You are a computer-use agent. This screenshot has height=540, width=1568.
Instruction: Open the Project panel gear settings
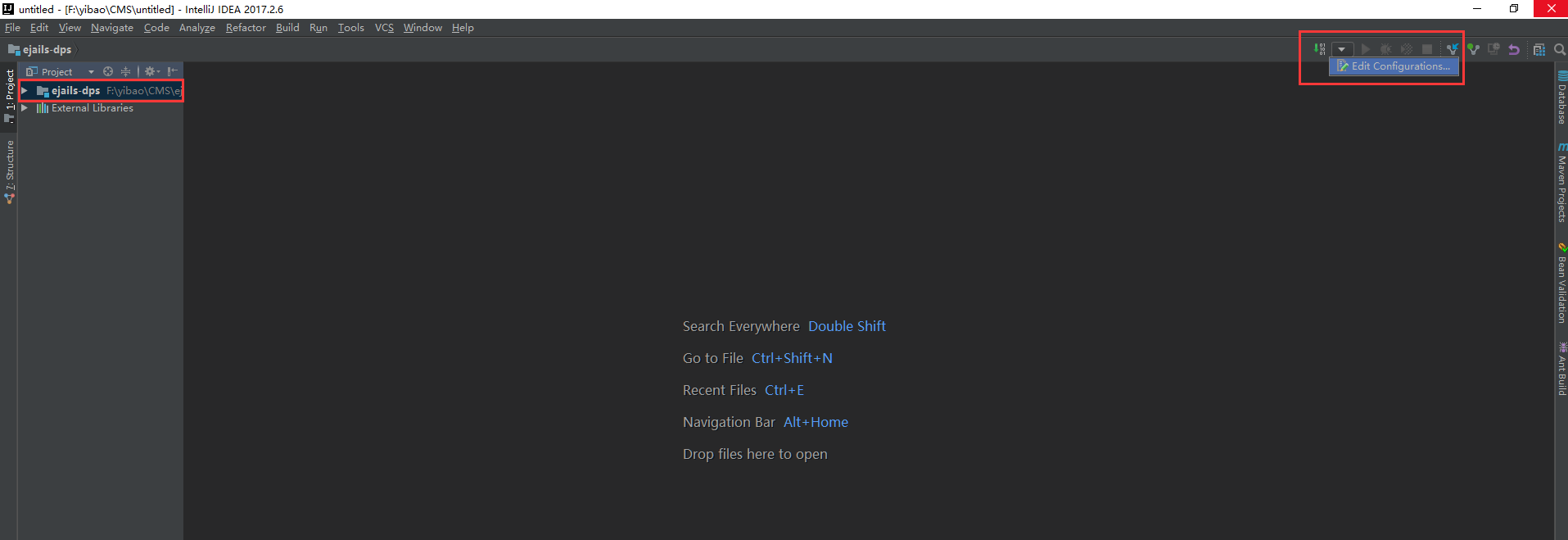click(x=151, y=71)
